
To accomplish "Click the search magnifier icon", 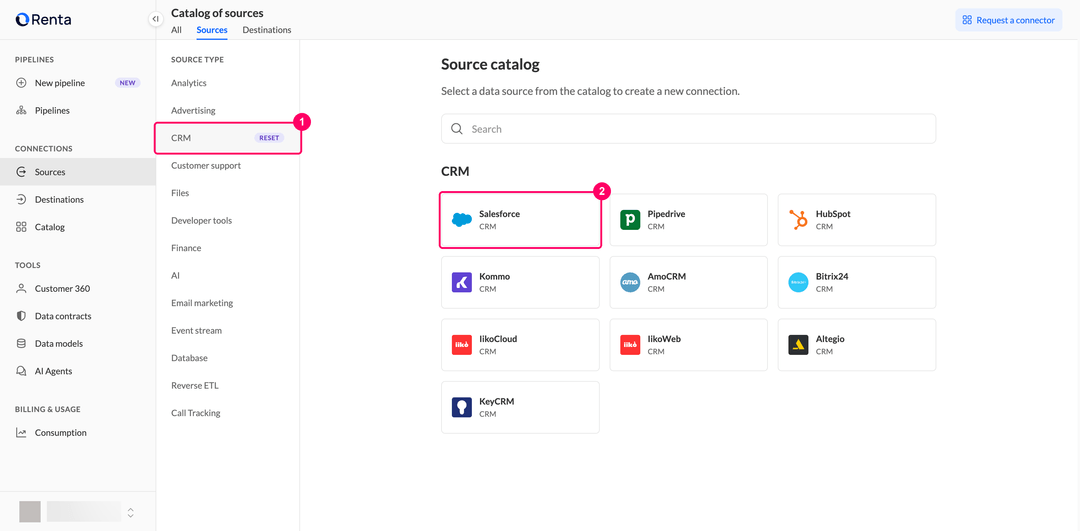I will click(456, 129).
